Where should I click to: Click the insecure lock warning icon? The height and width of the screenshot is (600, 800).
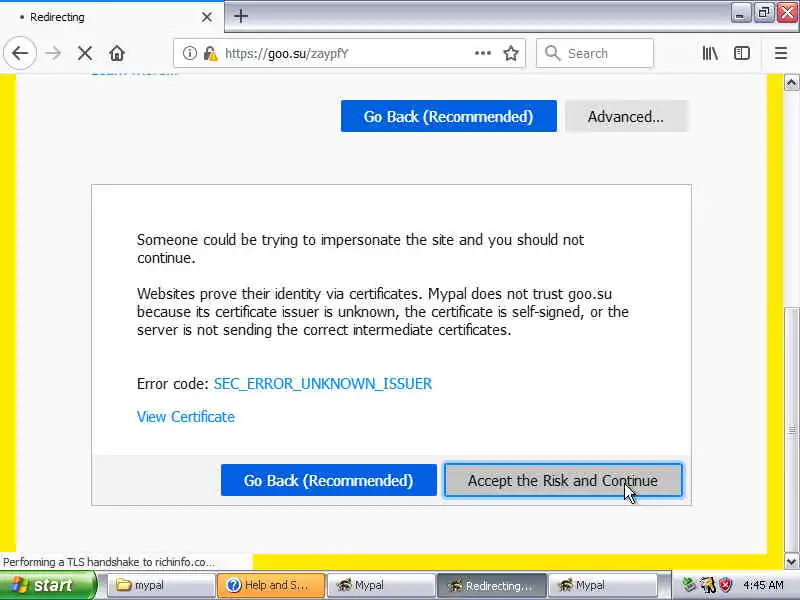pyautogui.click(x=210, y=53)
